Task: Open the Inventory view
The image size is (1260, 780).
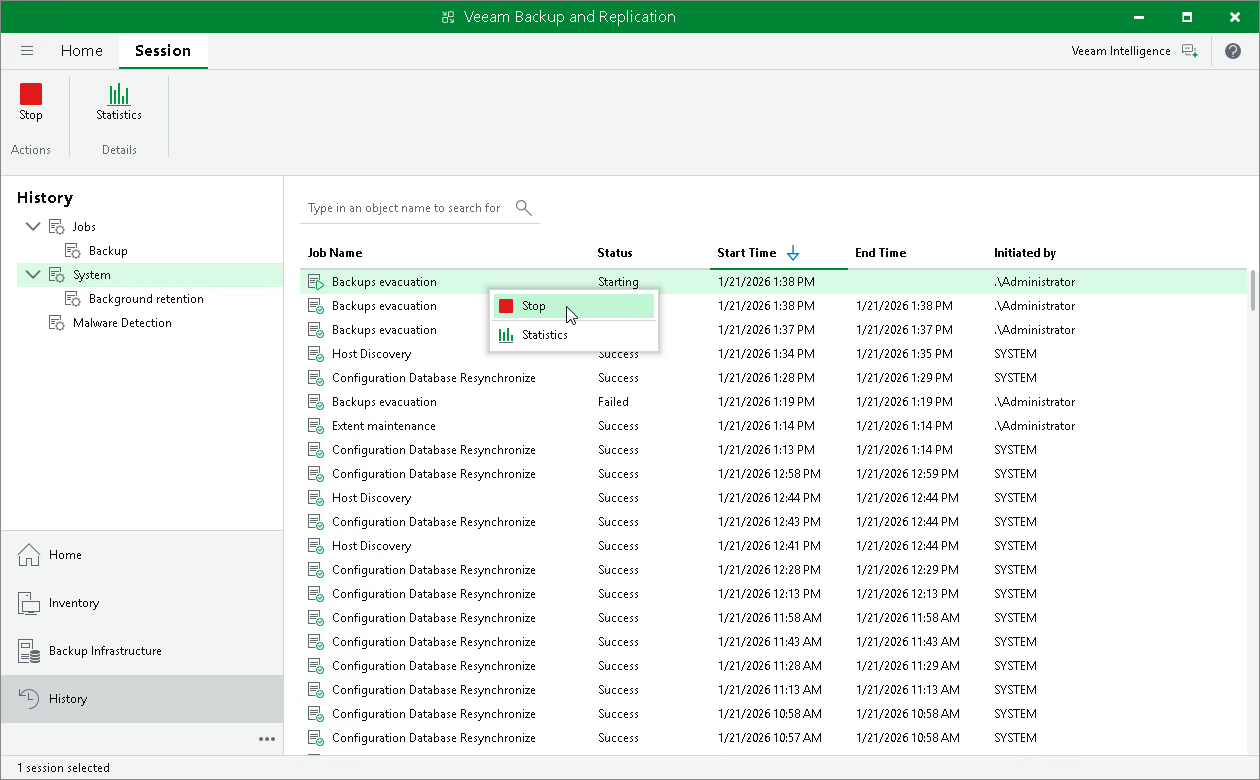Action: tap(142, 603)
